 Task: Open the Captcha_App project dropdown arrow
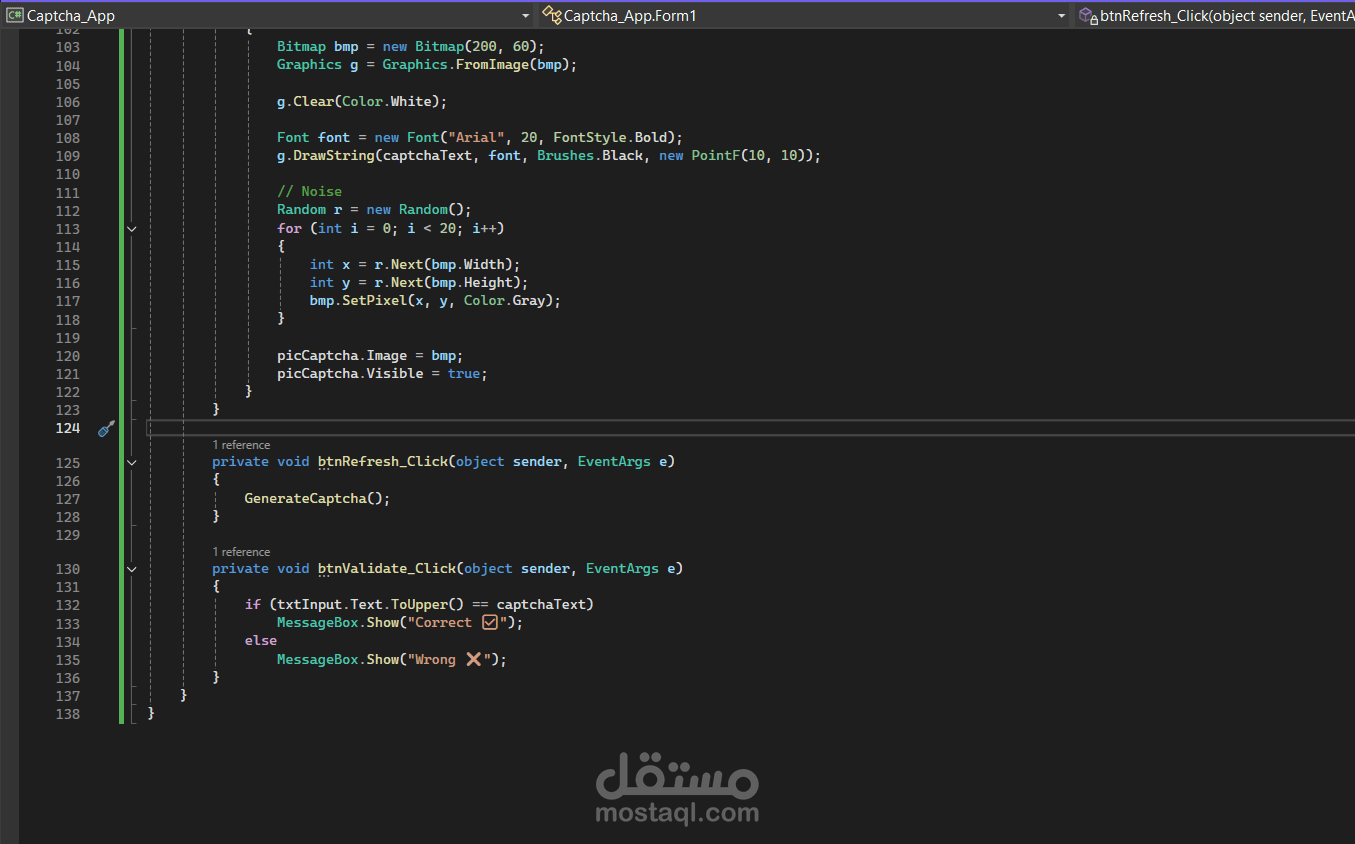coord(526,16)
